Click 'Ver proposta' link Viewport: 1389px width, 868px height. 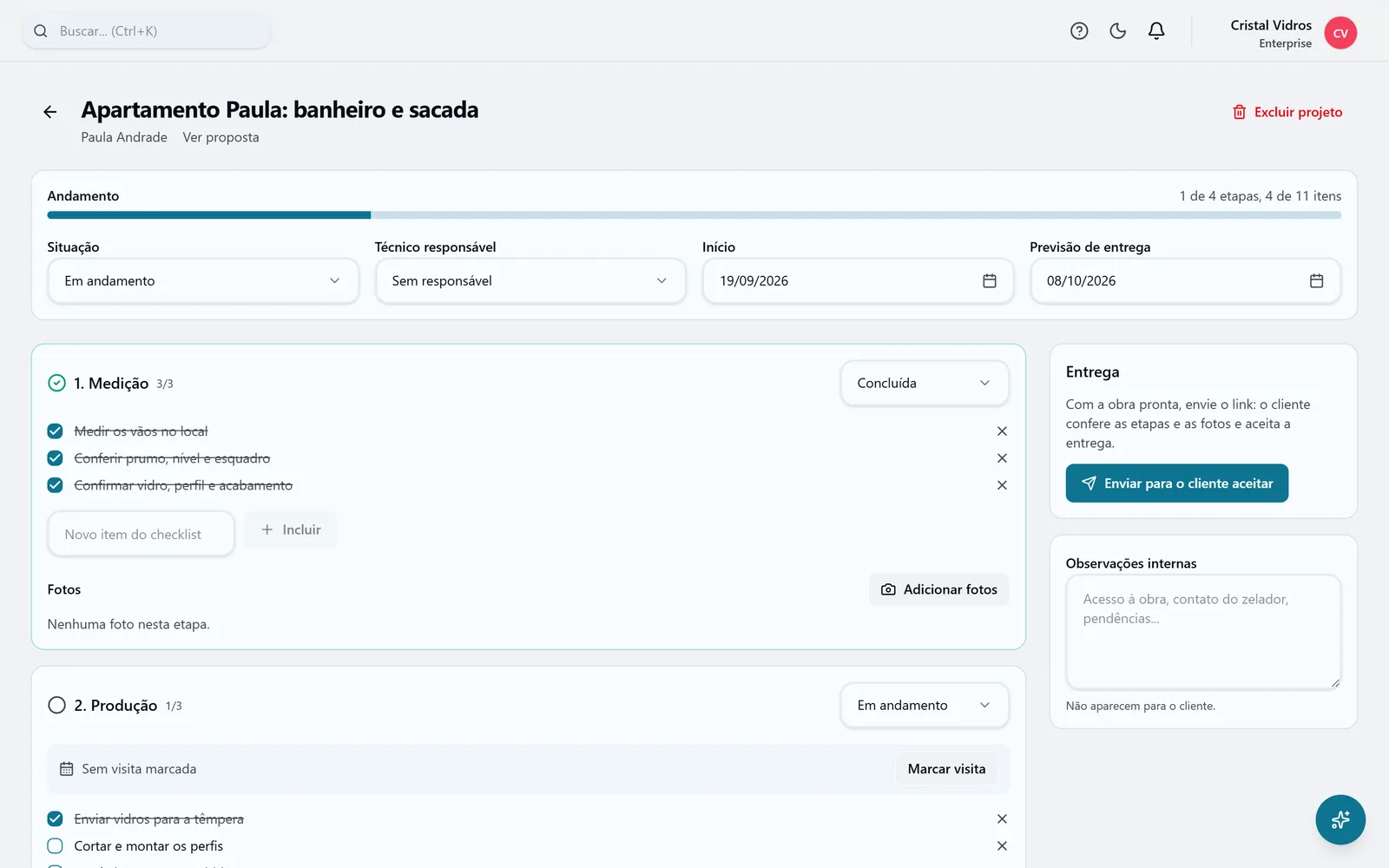tap(221, 137)
